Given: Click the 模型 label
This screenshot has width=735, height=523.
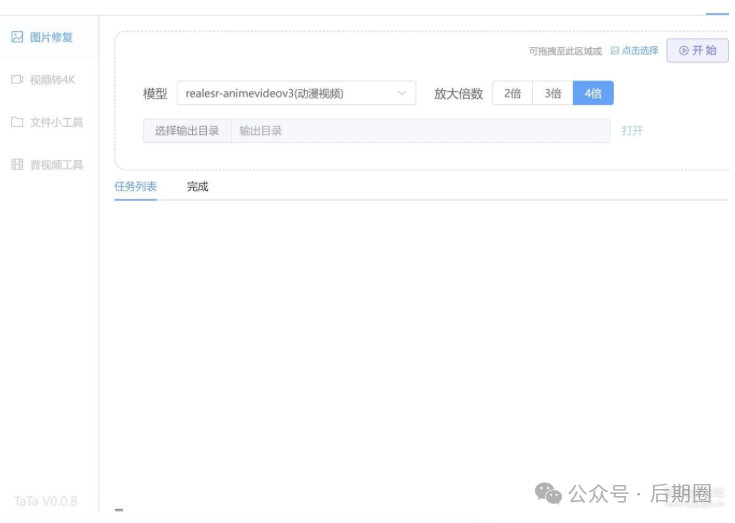Looking at the screenshot, I should [155, 93].
